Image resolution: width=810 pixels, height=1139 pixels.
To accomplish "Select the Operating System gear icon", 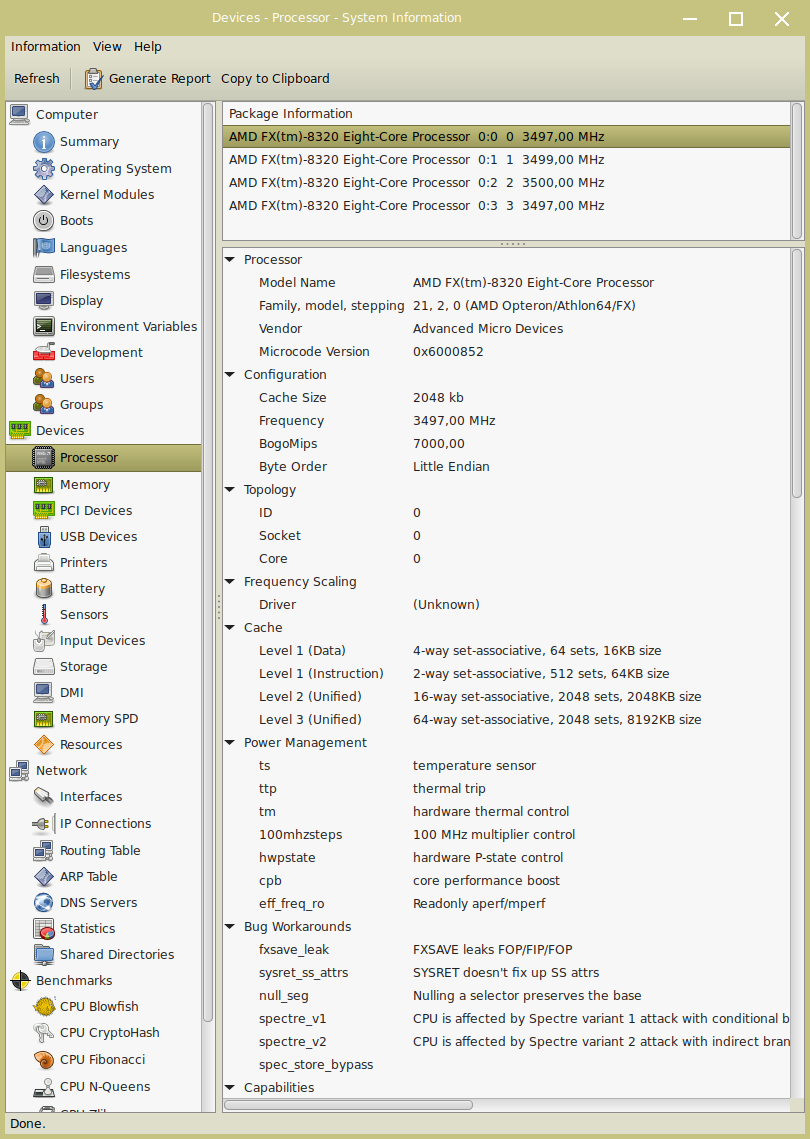I will (x=44, y=169).
